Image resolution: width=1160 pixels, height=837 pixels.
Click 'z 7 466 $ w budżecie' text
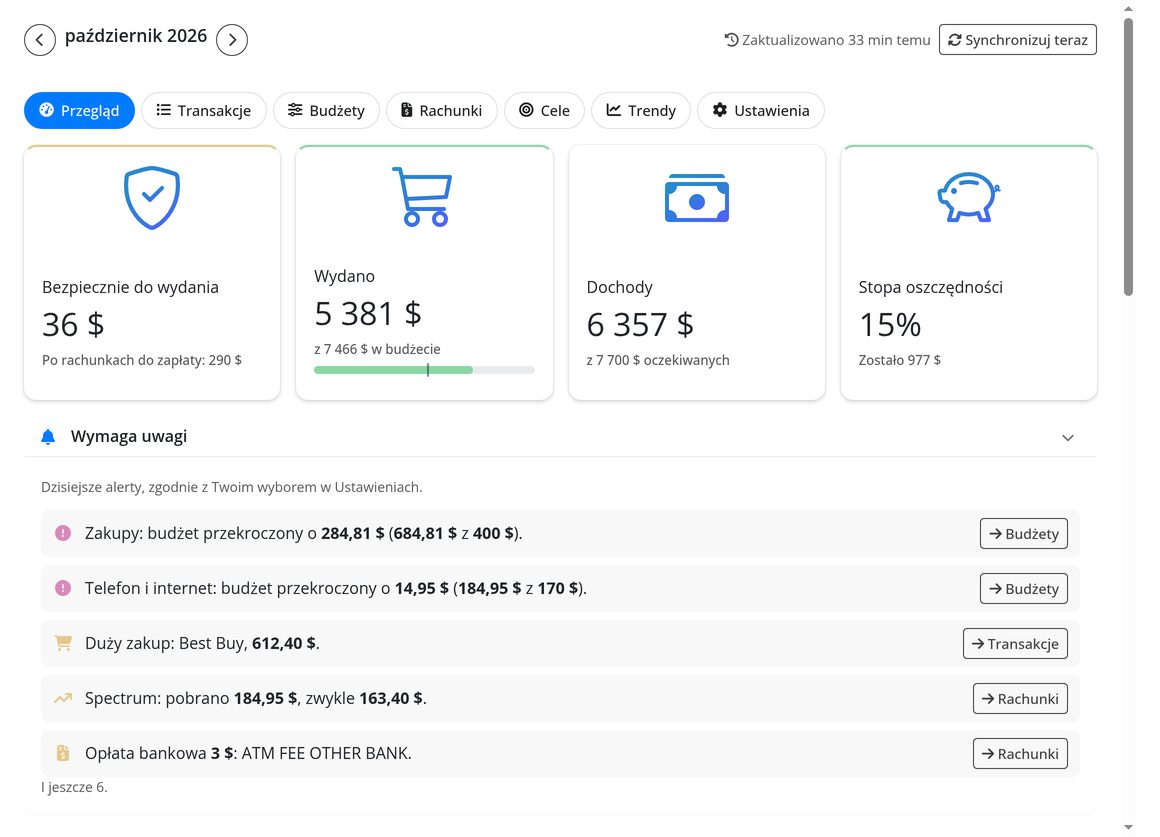(377, 349)
